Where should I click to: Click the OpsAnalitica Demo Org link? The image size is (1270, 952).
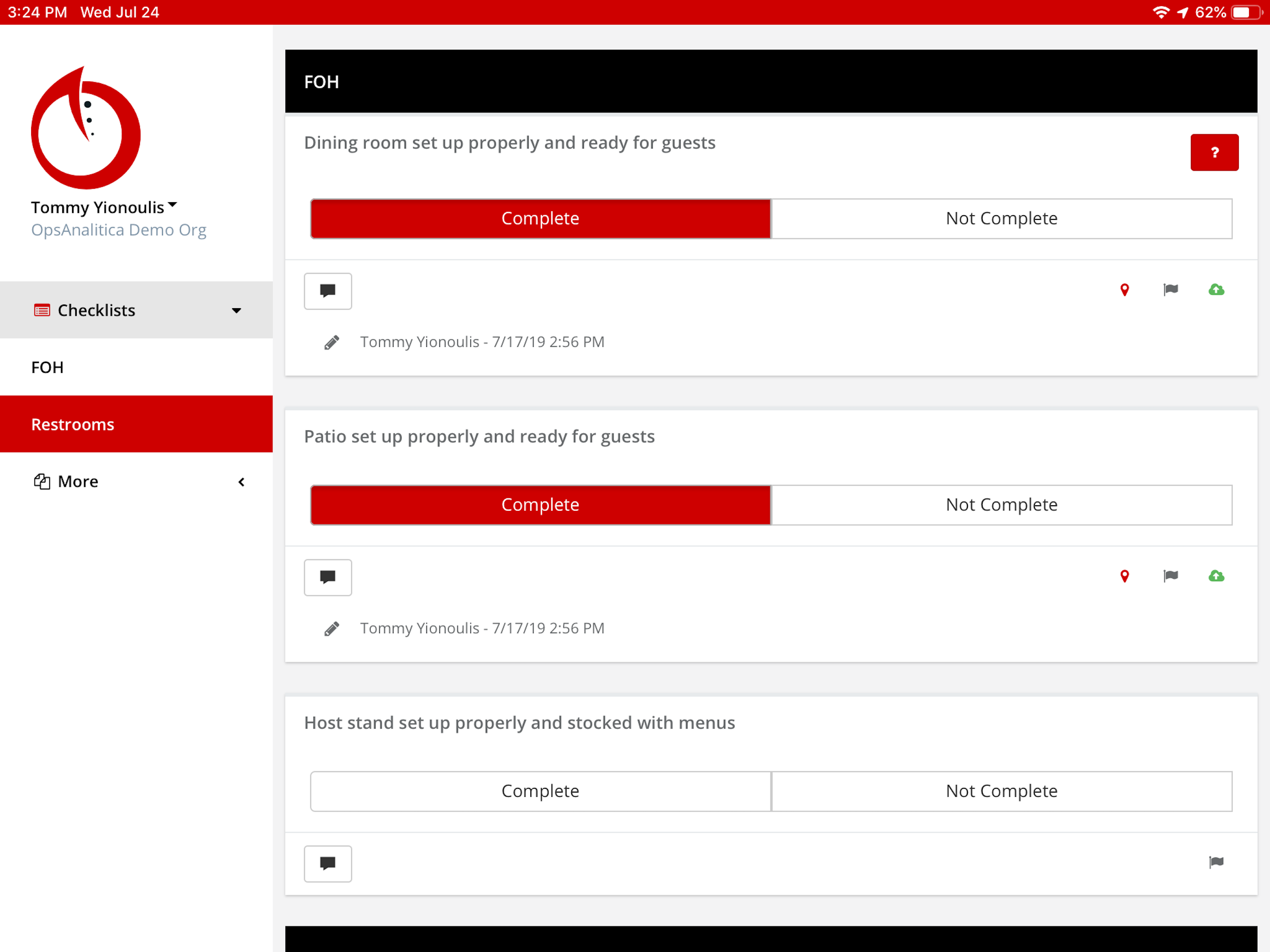tap(118, 230)
